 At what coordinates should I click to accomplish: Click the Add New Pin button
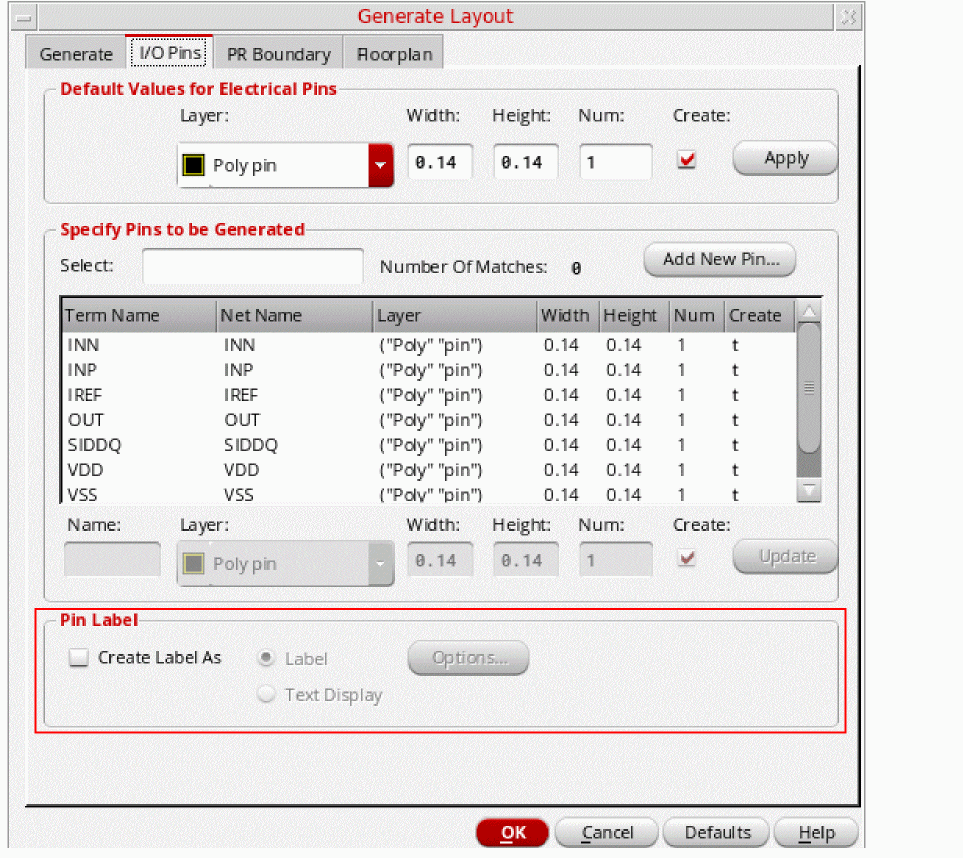[x=720, y=259]
